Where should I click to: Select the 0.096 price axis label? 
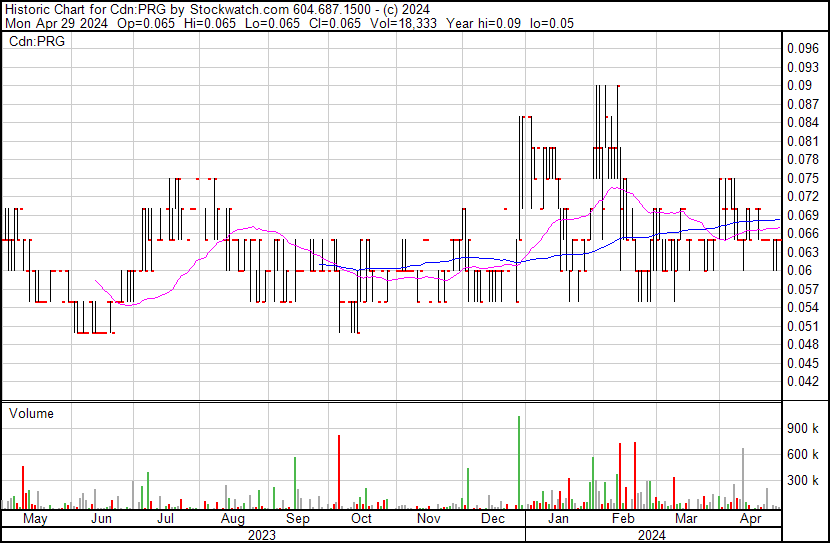(x=802, y=49)
